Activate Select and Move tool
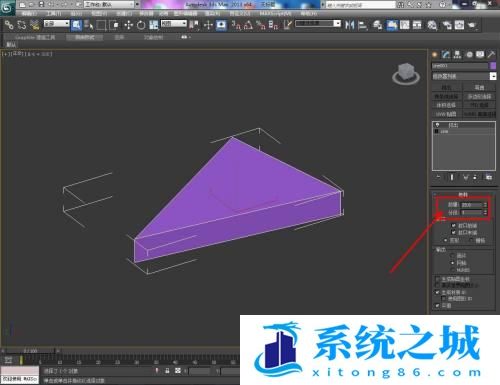500x385 pixels. pos(129,25)
